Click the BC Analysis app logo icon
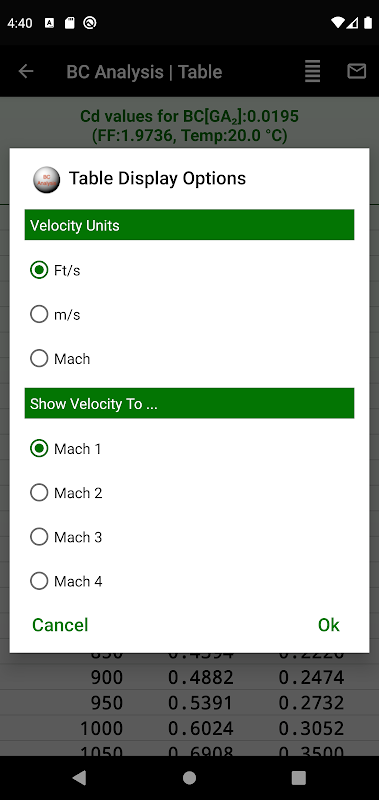The image size is (379, 800). [46, 179]
